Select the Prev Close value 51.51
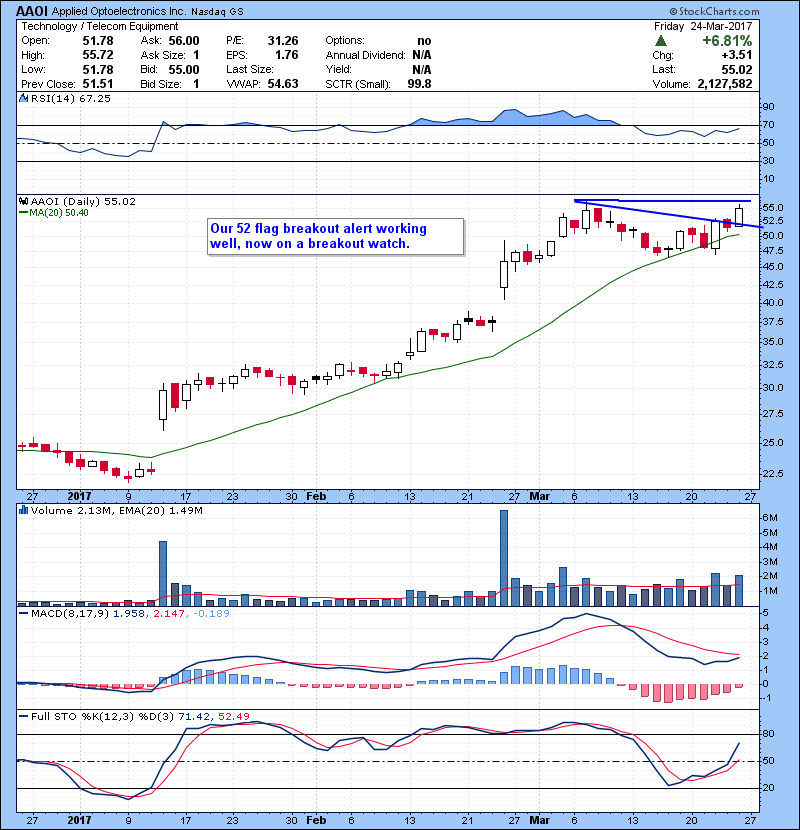This screenshot has width=800, height=830. click(x=98, y=84)
